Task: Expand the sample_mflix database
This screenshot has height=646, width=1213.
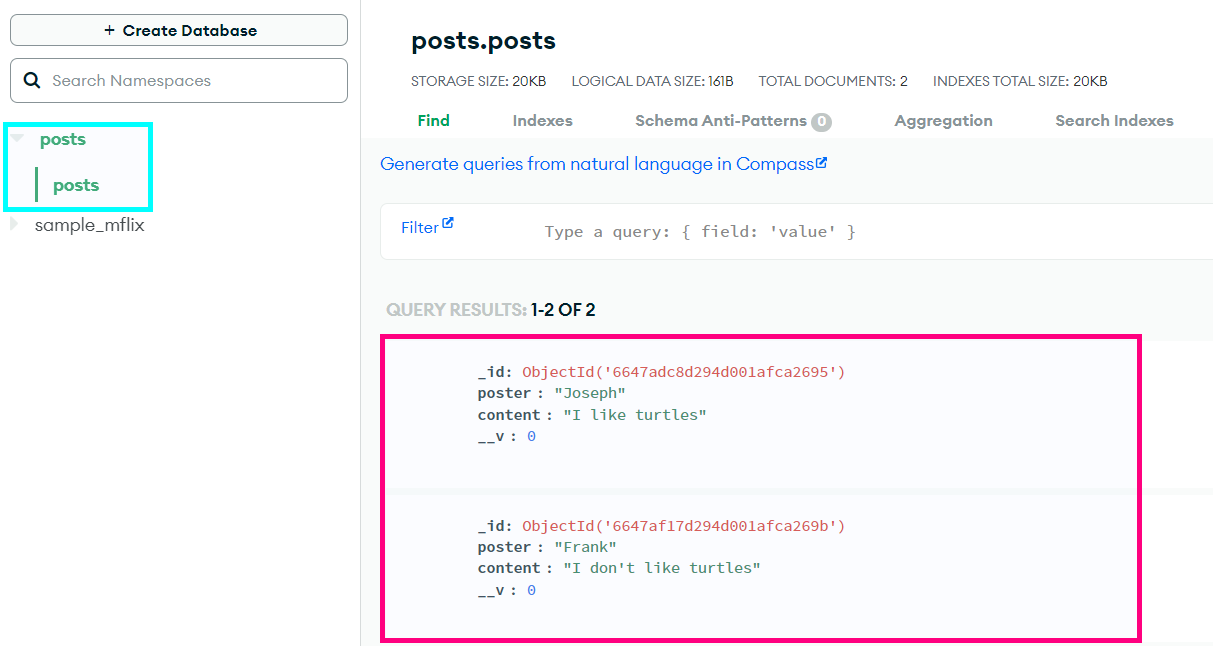Action: point(14,225)
